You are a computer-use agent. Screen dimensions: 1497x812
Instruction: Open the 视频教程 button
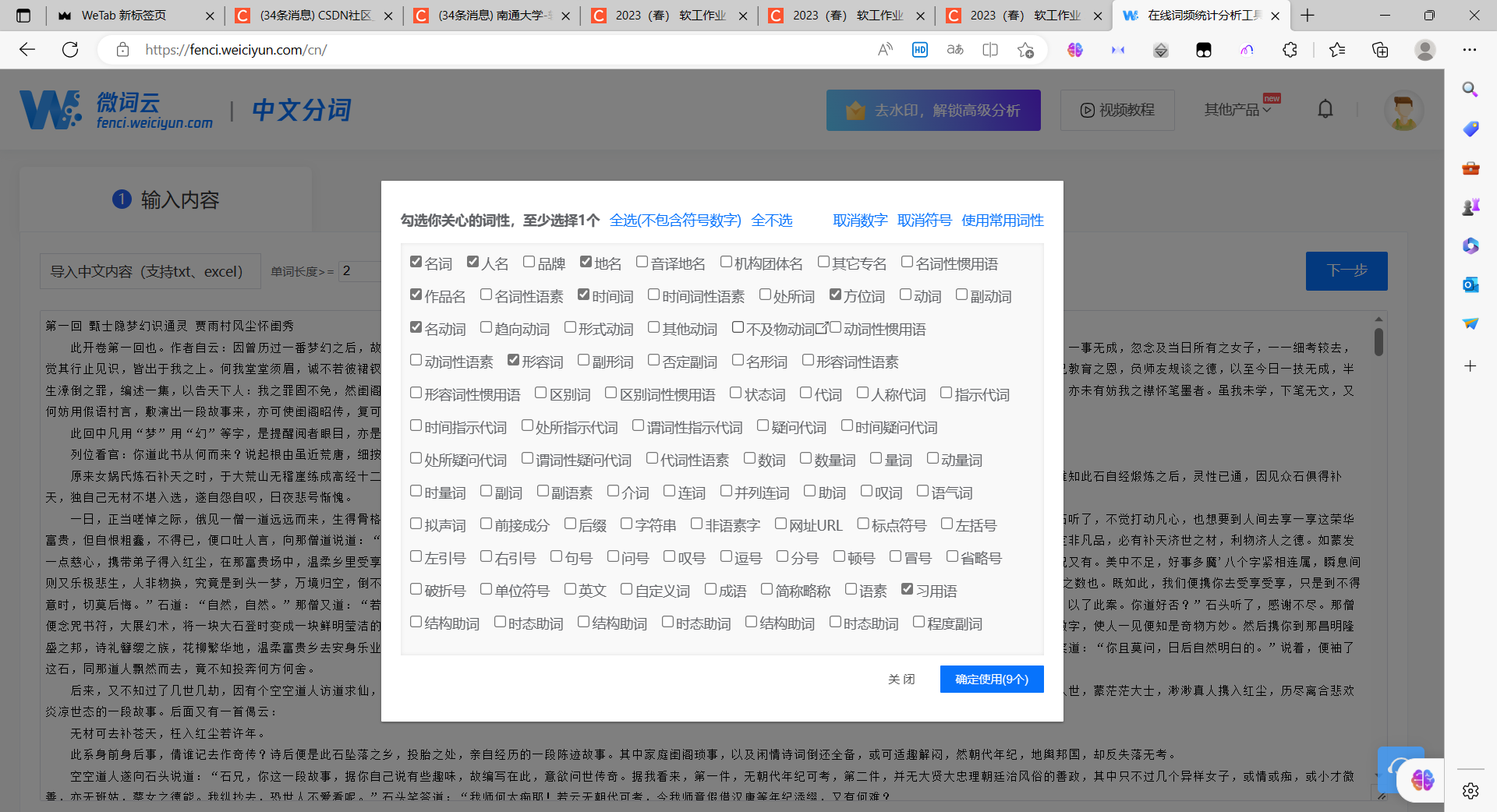click(x=1117, y=110)
